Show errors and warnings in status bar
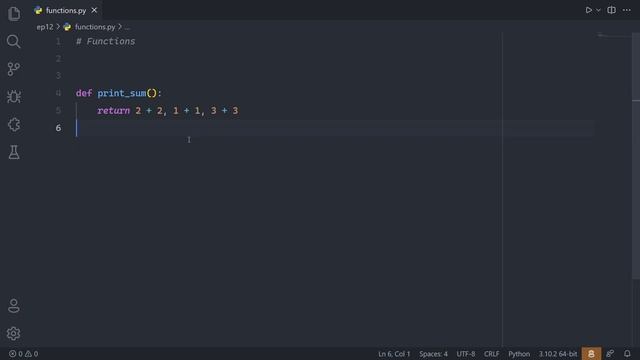640x360 pixels. coord(23,354)
